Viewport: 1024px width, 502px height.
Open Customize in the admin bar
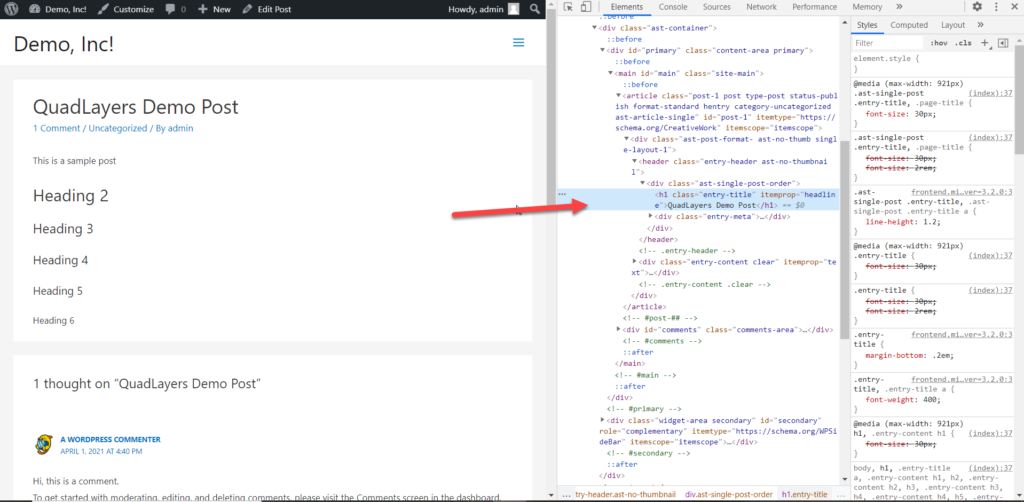tap(127, 9)
